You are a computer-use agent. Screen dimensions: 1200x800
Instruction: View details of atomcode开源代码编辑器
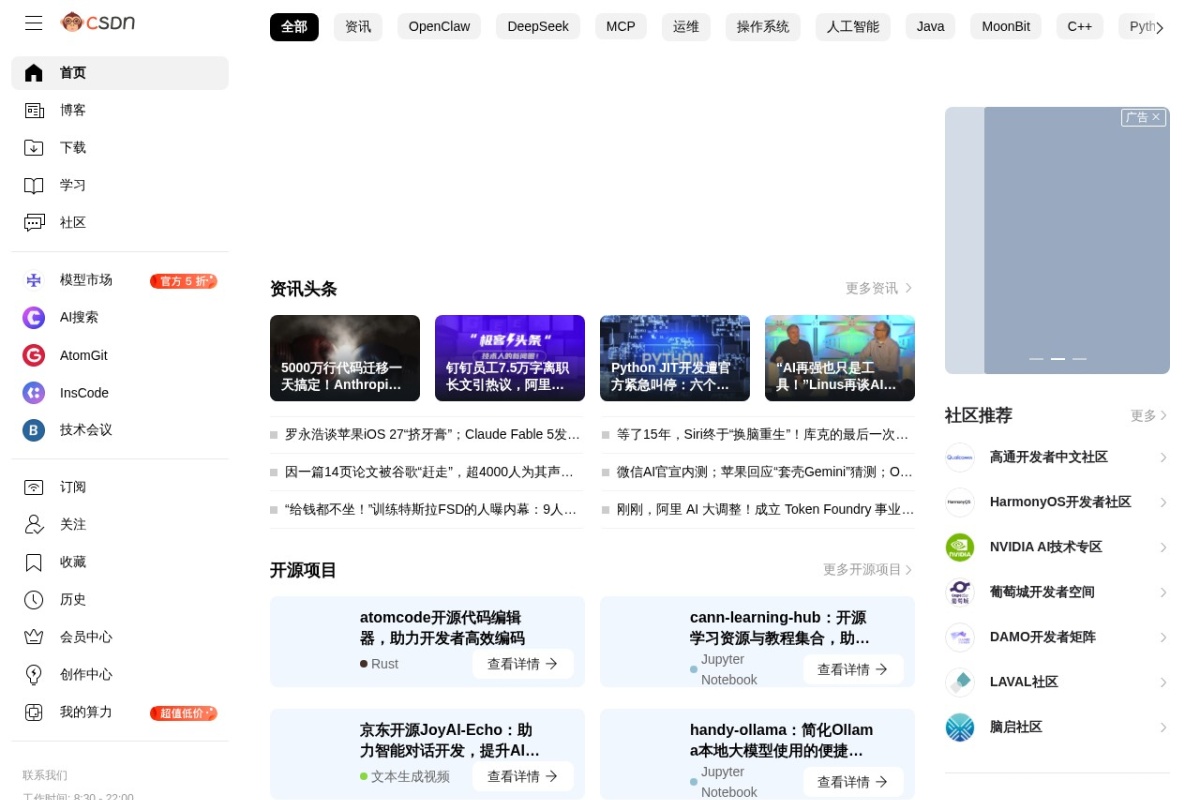[x=523, y=664]
